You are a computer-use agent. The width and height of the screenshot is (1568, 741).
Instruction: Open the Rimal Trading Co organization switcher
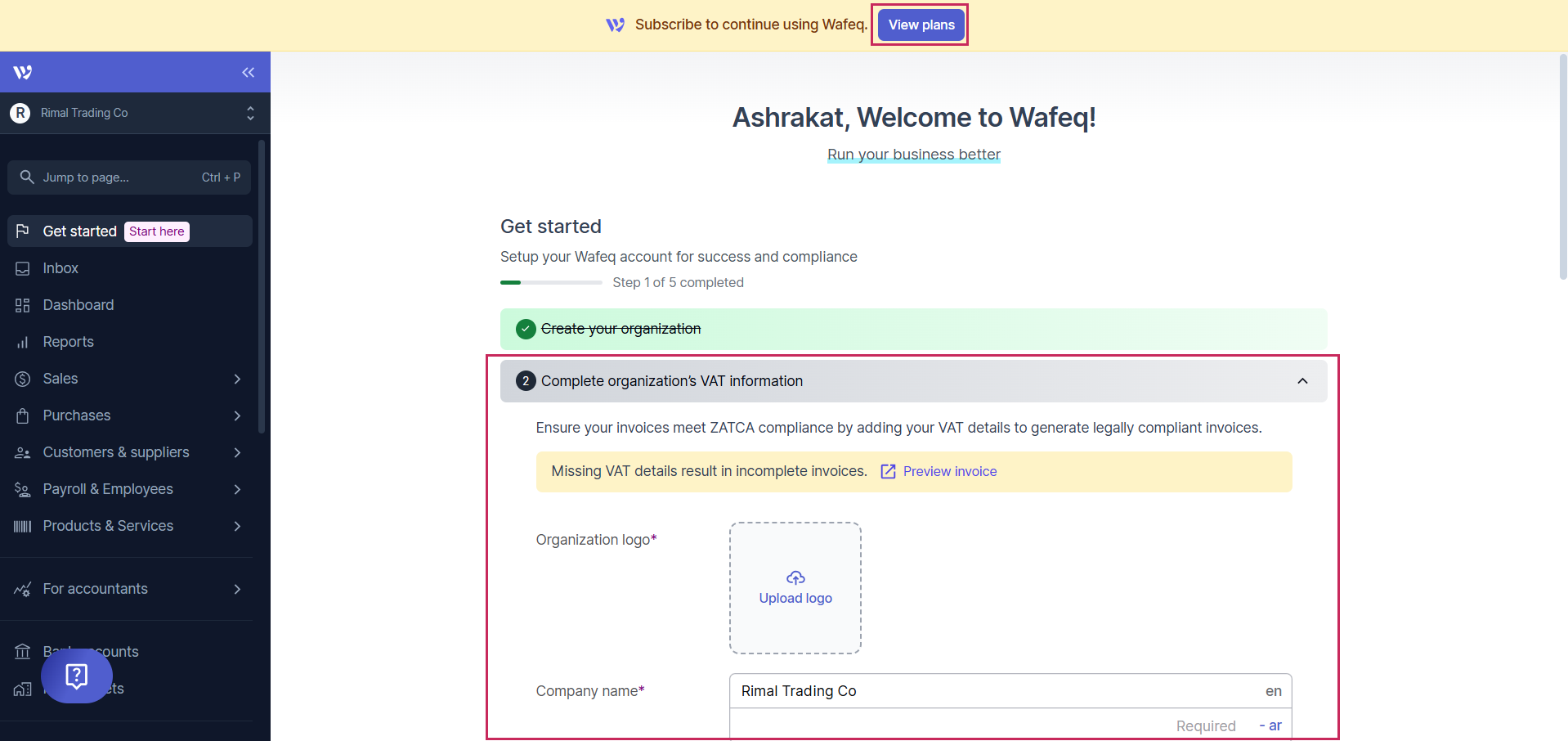[x=135, y=113]
